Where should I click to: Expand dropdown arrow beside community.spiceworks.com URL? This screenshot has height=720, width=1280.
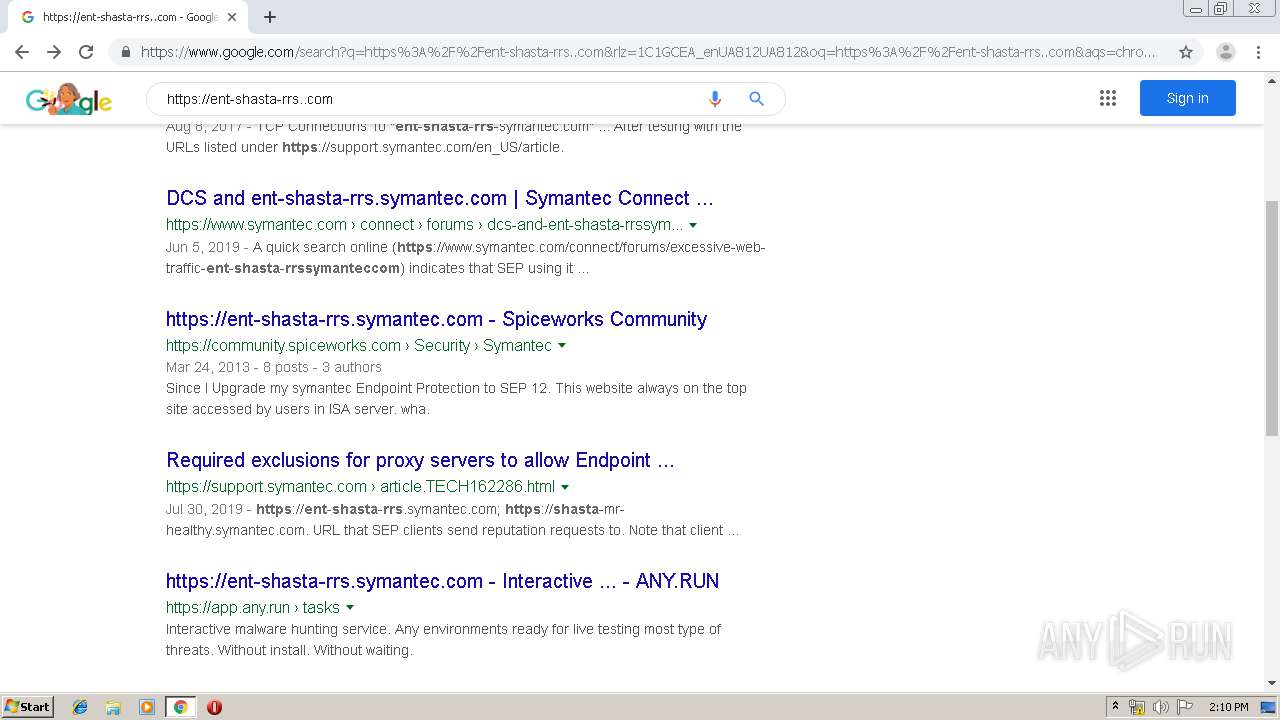point(562,346)
